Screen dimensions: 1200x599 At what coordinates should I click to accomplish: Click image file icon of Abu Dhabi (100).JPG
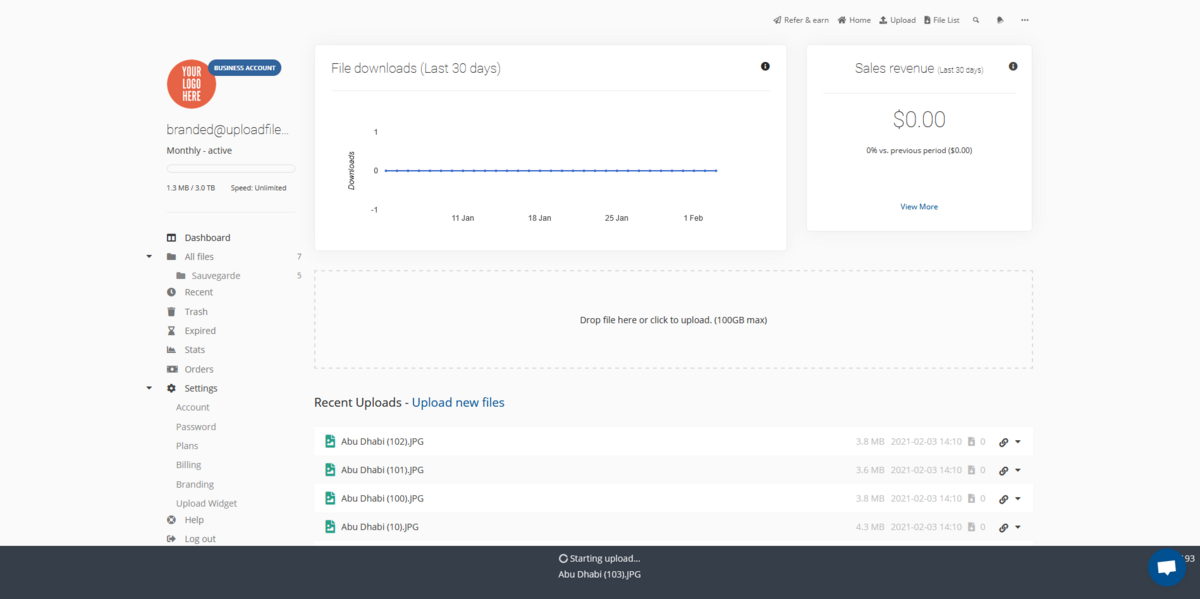coord(330,498)
